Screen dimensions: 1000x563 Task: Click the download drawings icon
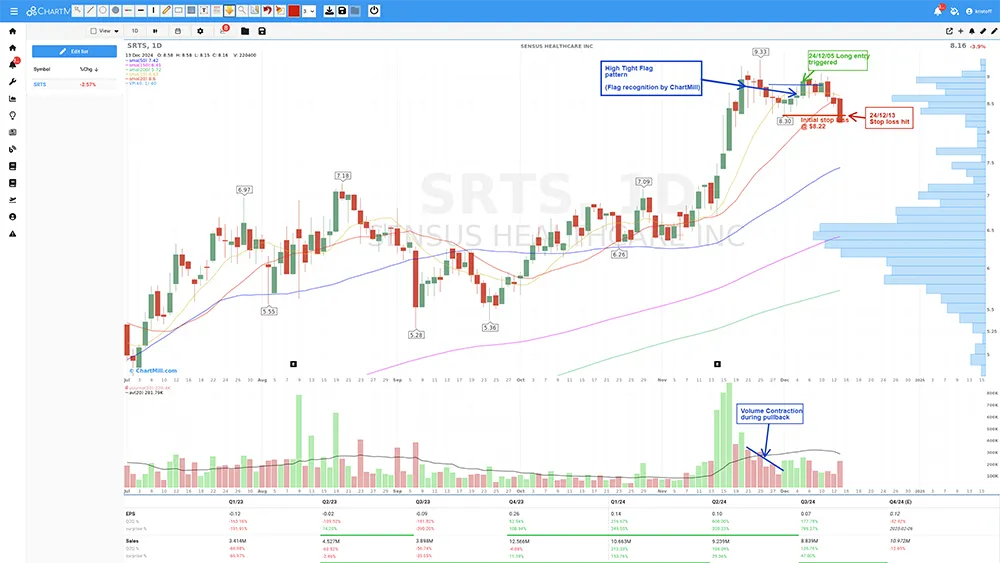click(329, 11)
